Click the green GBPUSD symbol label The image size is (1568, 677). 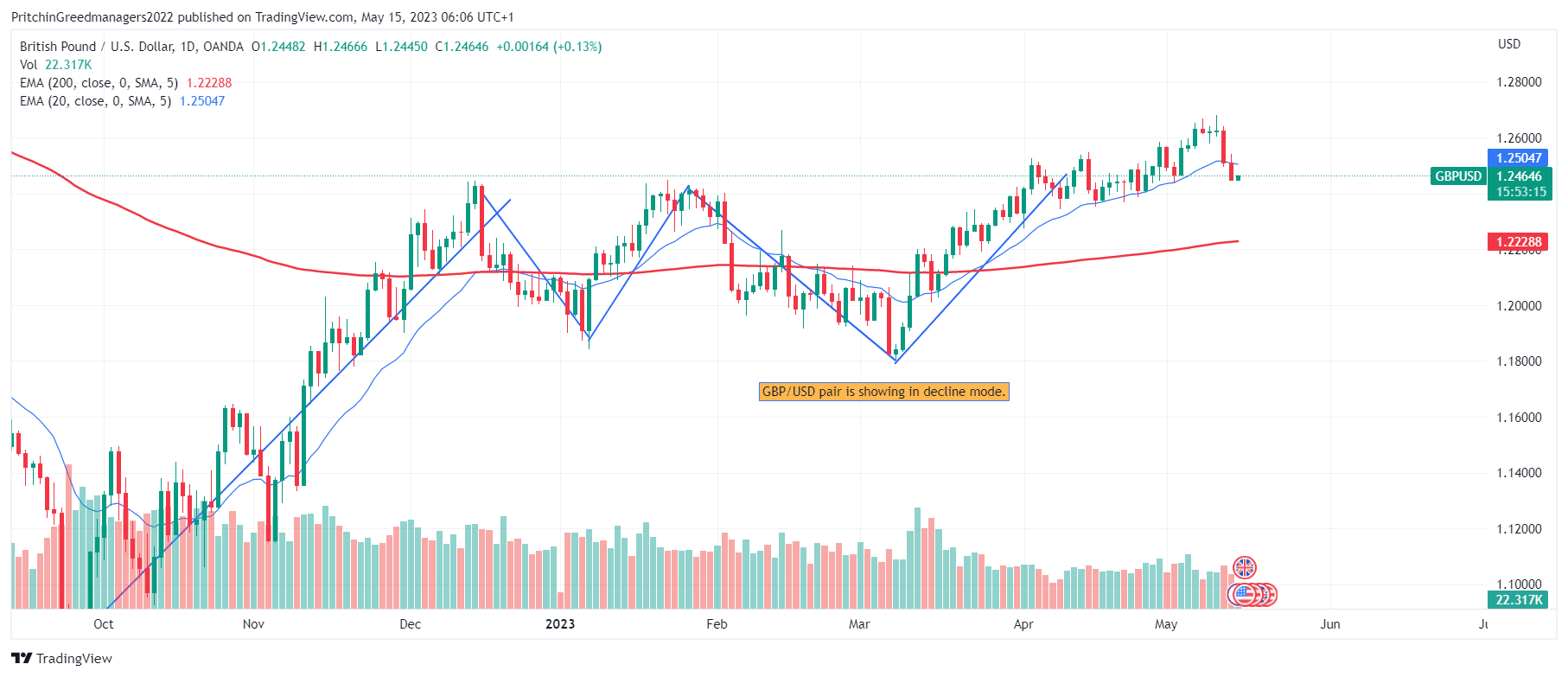pyautogui.click(x=1458, y=176)
